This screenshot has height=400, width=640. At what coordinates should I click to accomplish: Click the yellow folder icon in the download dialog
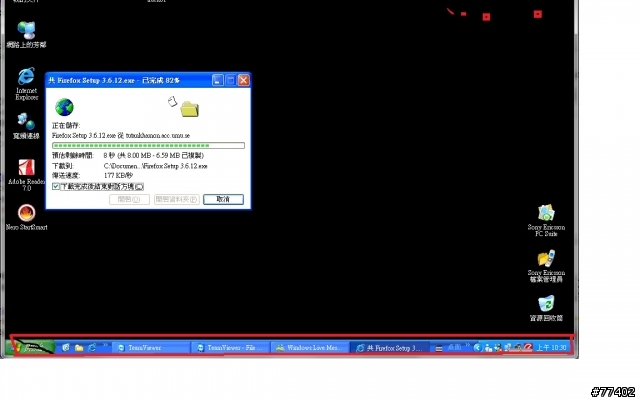pyautogui.click(x=190, y=109)
